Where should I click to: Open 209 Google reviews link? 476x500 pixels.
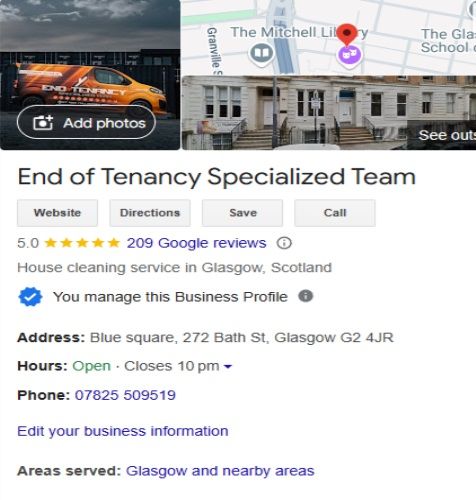[196, 243]
